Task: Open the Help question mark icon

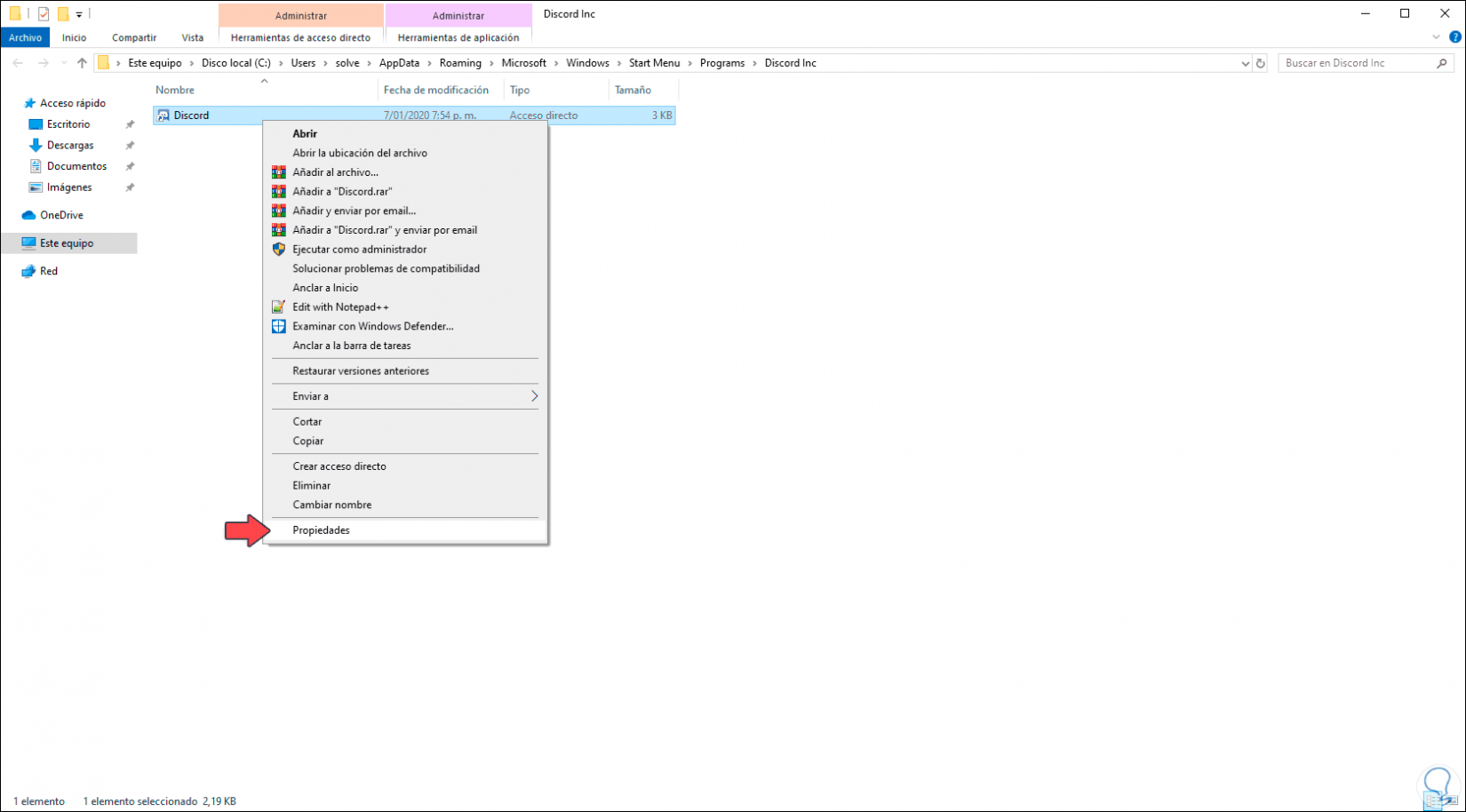Action: [1454, 37]
